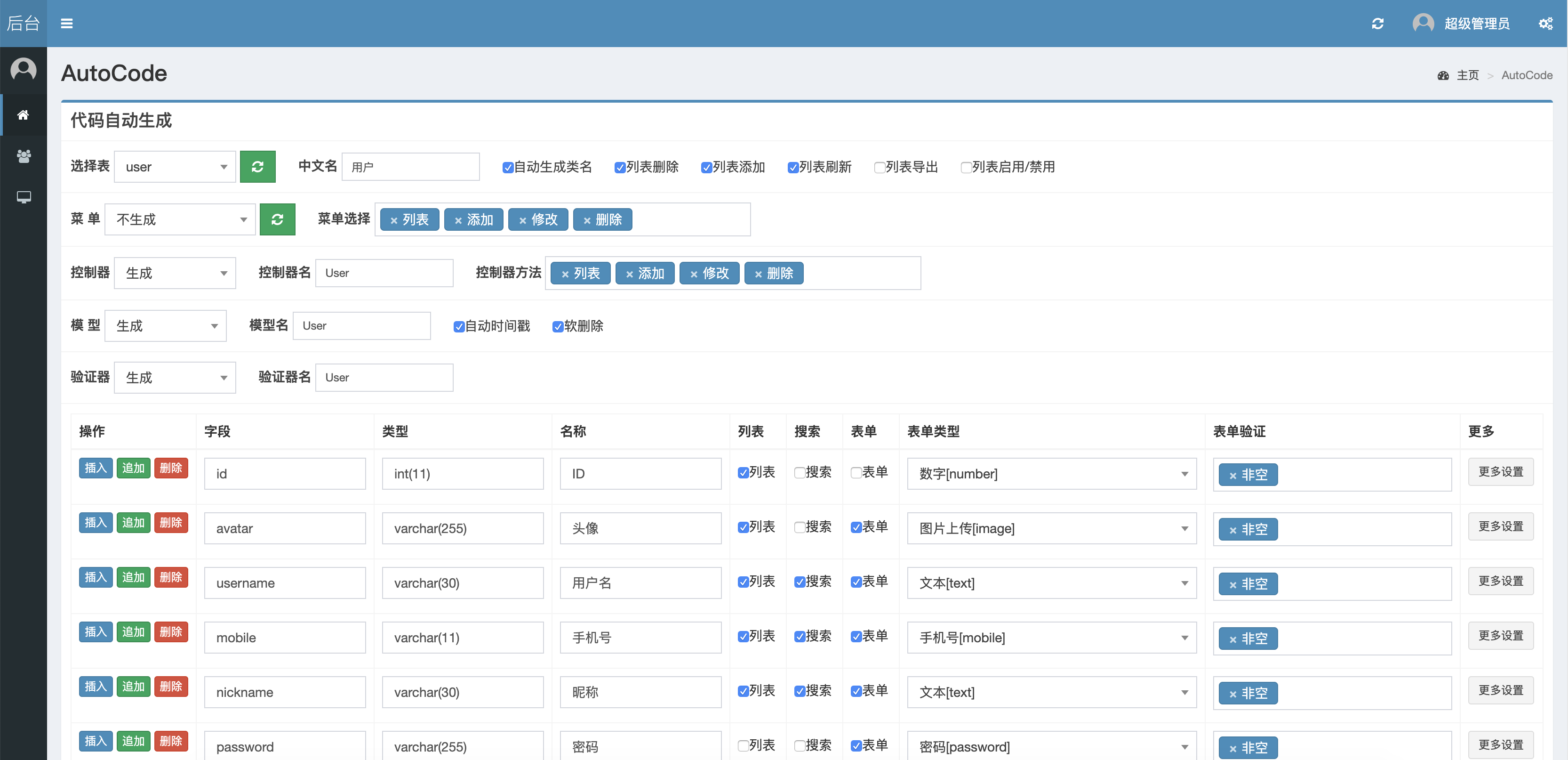Screen dimensions: 1568x760
Task: Remove 删除 tag from 菜单选择
Action: [x=587, y=220]
